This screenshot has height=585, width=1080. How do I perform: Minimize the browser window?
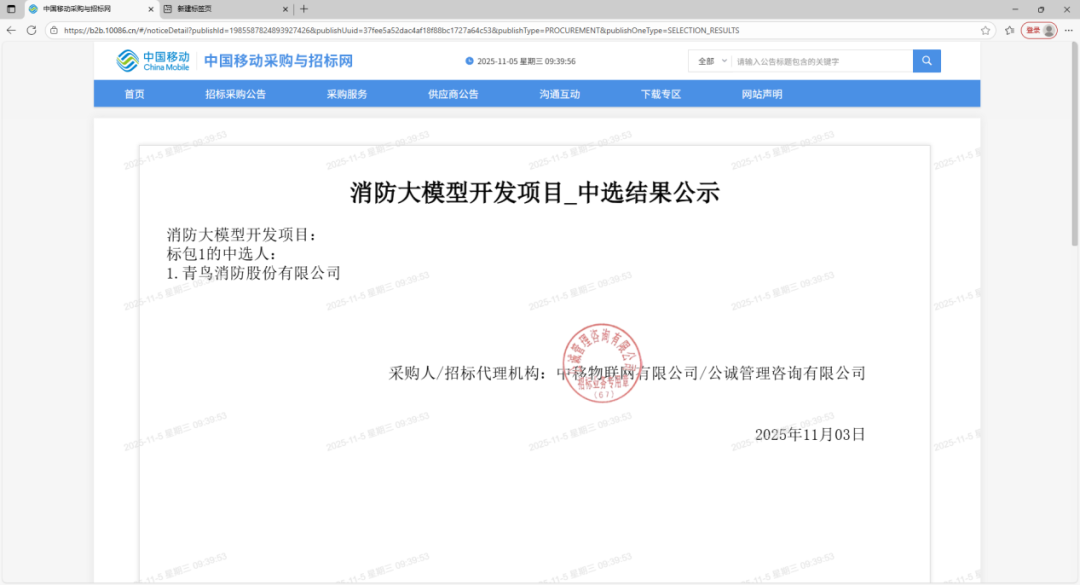[x=1015, y=9]
